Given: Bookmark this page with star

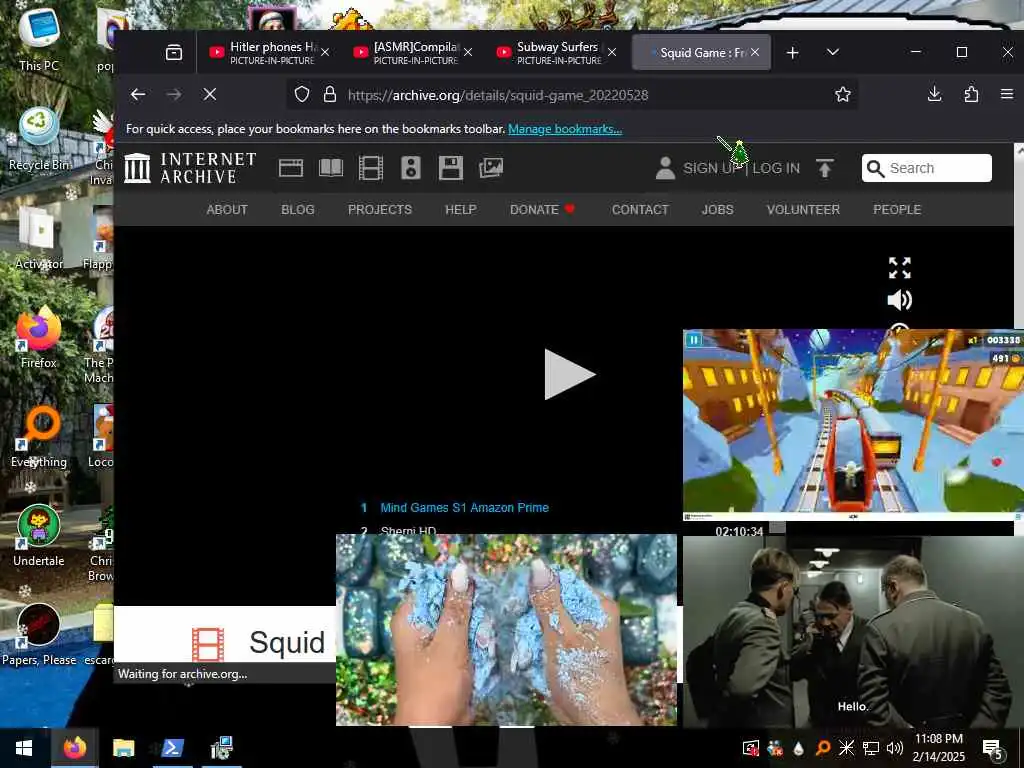Looking at the screenshot, I should coord(843,95).
